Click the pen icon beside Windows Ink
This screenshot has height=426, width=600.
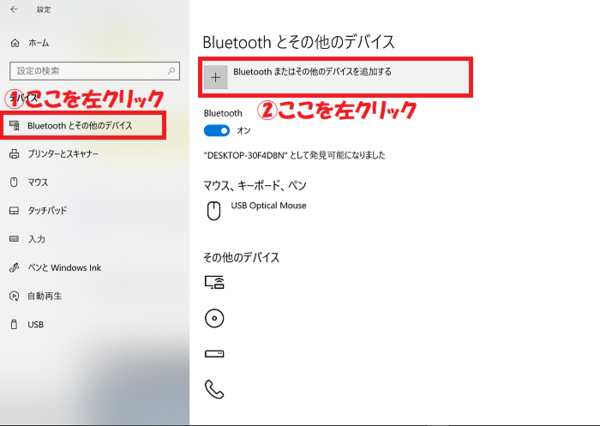click(14, 268)
